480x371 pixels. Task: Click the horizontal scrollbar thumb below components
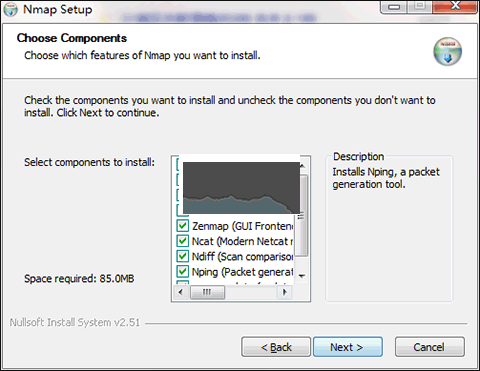(x=207, y=292)
